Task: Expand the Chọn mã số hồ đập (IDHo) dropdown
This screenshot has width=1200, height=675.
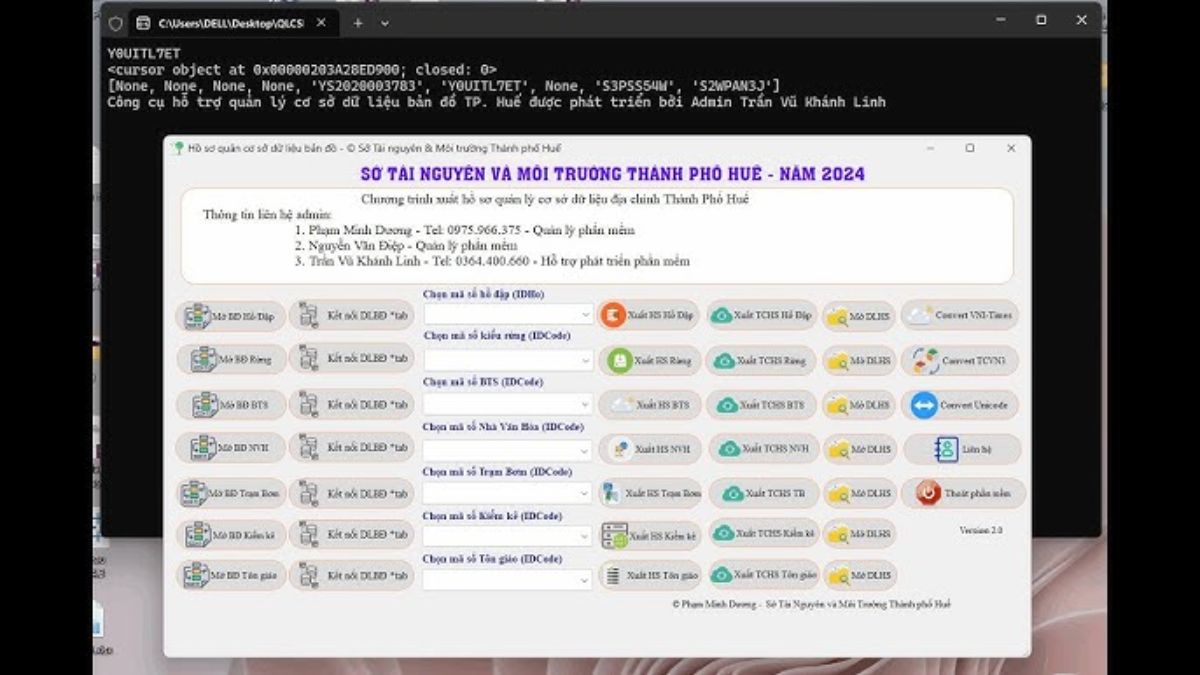Action: pyautogui.click(x=508, y=314)
